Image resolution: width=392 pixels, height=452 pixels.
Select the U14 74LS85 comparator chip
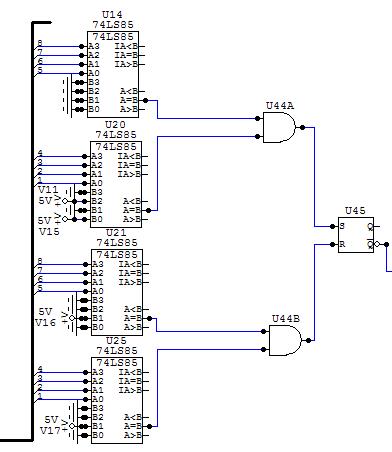pos(113,74)
